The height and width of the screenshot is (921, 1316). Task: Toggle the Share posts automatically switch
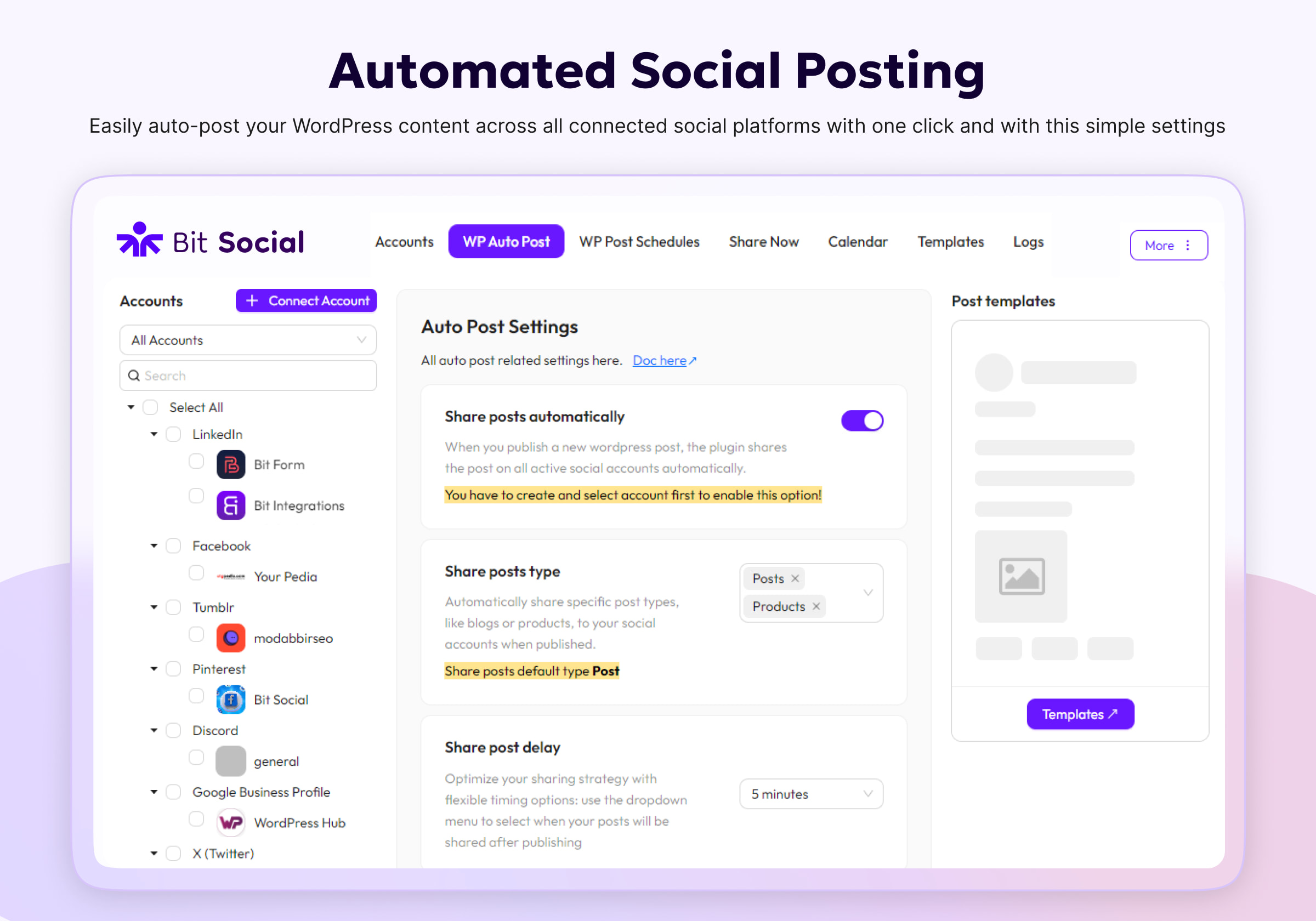tap(862, 419)
